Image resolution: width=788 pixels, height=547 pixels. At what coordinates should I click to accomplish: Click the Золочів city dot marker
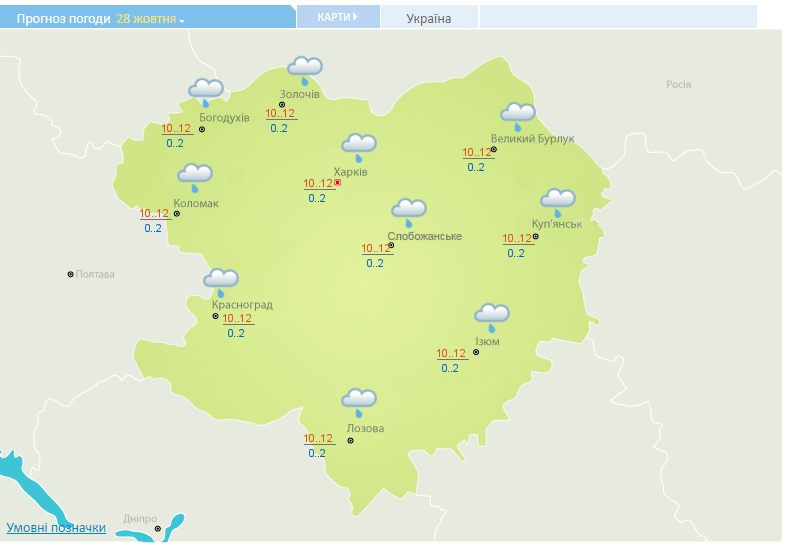[282, 105]
